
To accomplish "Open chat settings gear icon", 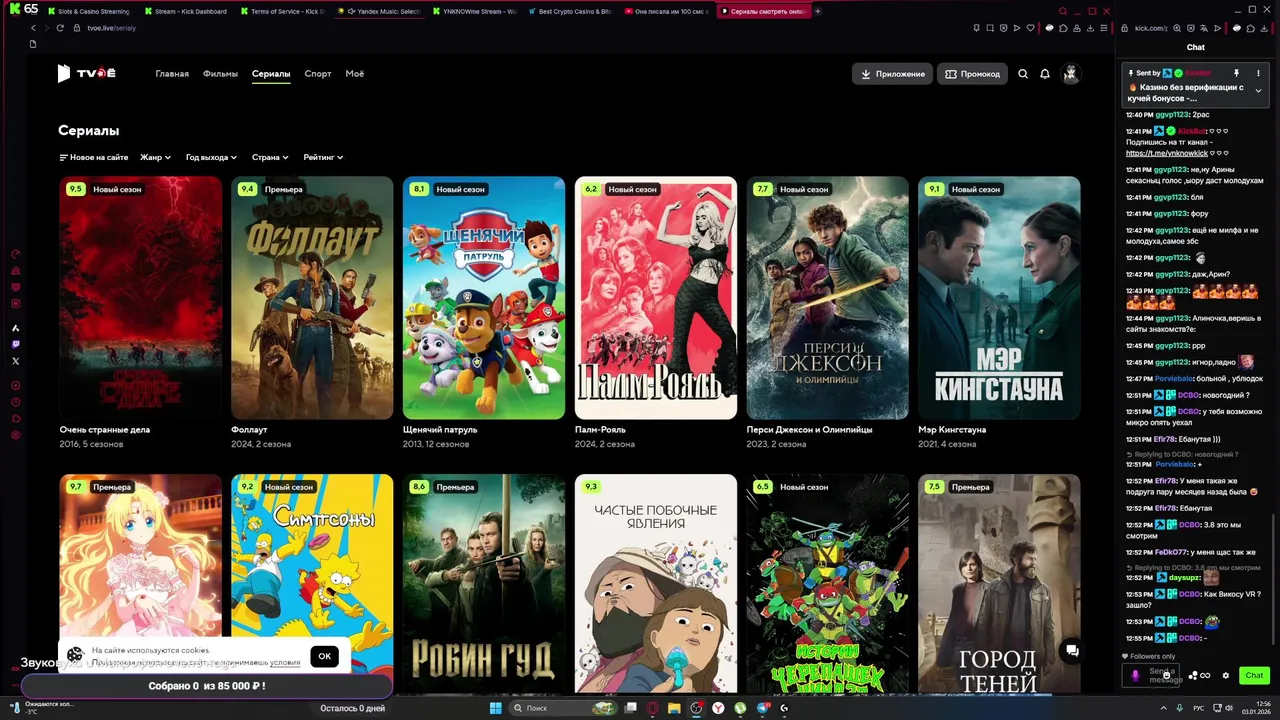I will pos(1226,676).
